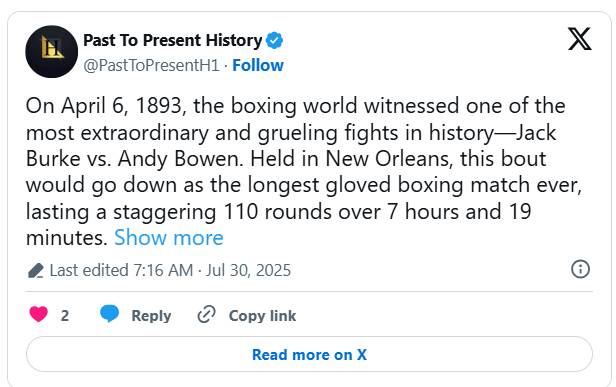
Task: Open the Past To Present History display name
Action: [x=172, y=40]
